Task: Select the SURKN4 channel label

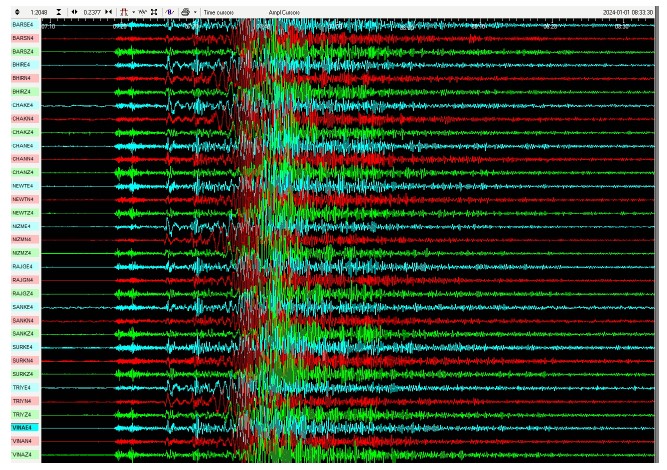Action: (x=22, y=360)
